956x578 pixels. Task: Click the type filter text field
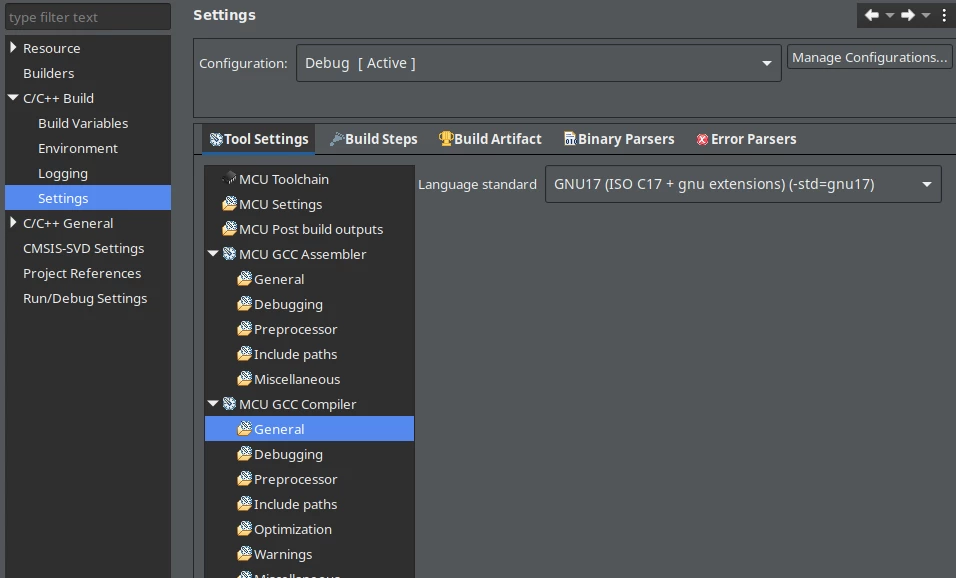[x=88, y=17]
